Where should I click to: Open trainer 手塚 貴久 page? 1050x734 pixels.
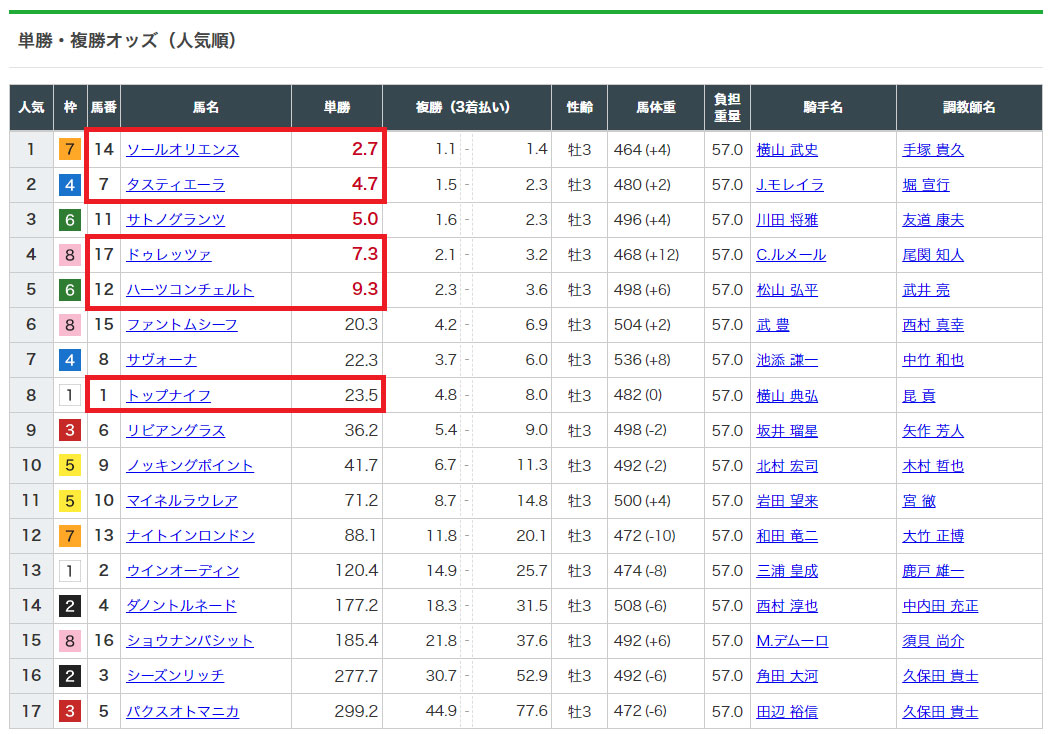933,150
